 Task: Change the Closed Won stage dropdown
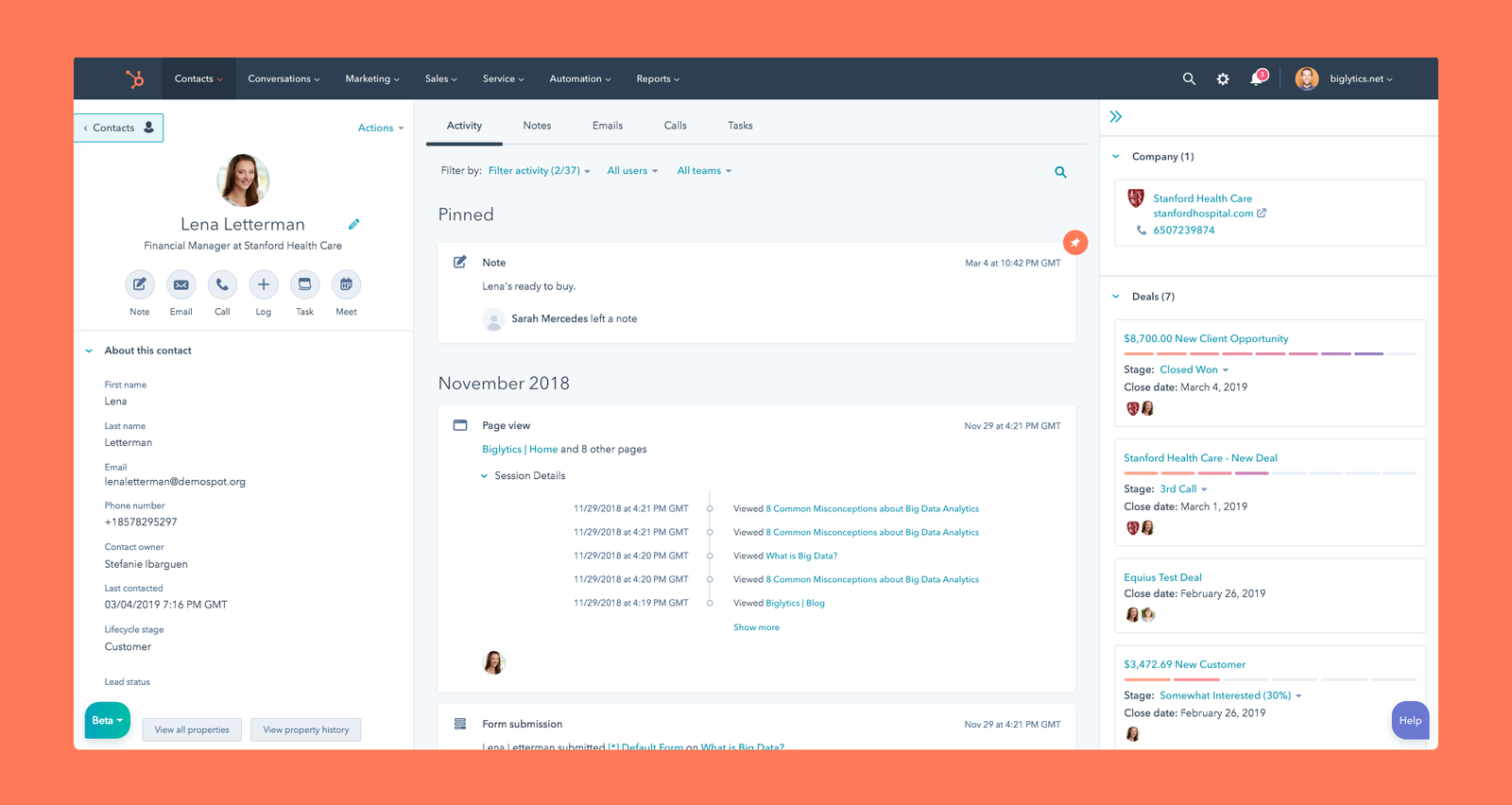(x=1194, y=370)
